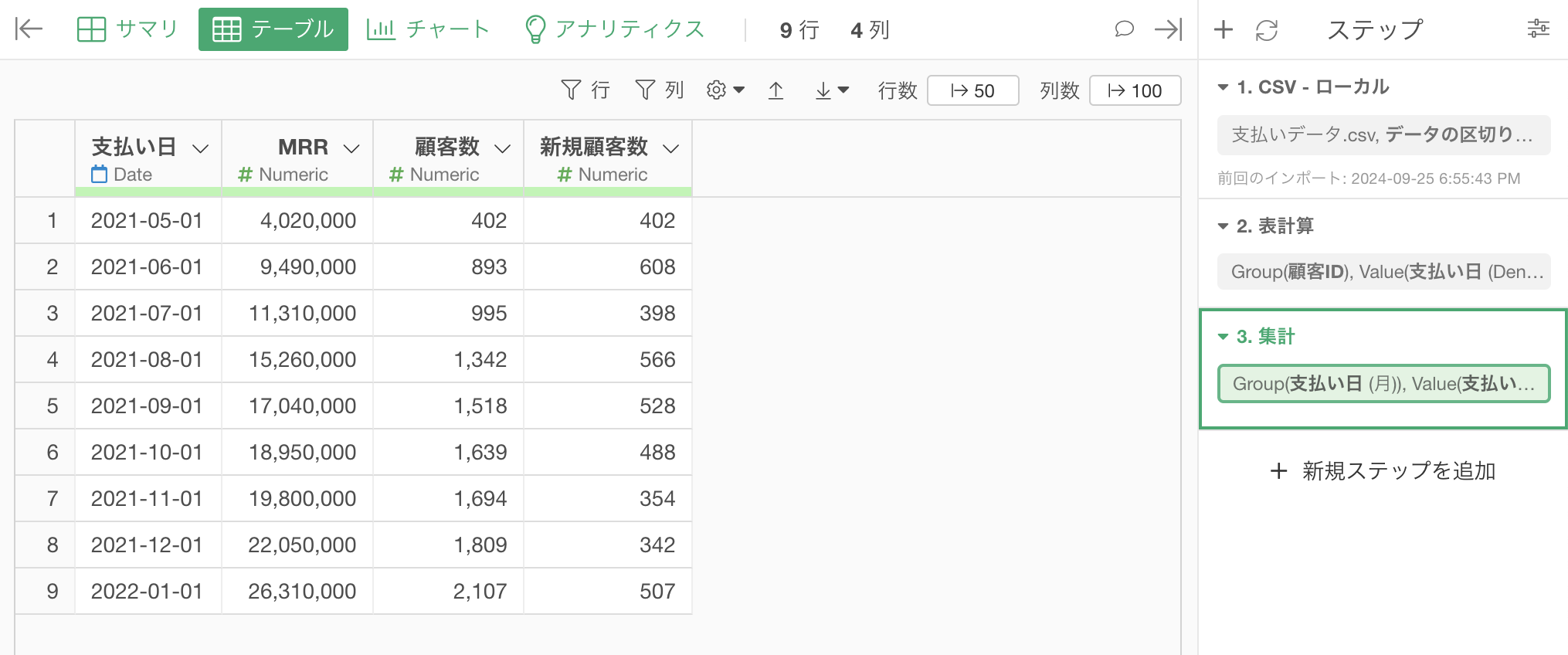Select the Group(顧客ID) step token
The height and width of the screenshot is (655, 1568).
[x=1383, y=271]
